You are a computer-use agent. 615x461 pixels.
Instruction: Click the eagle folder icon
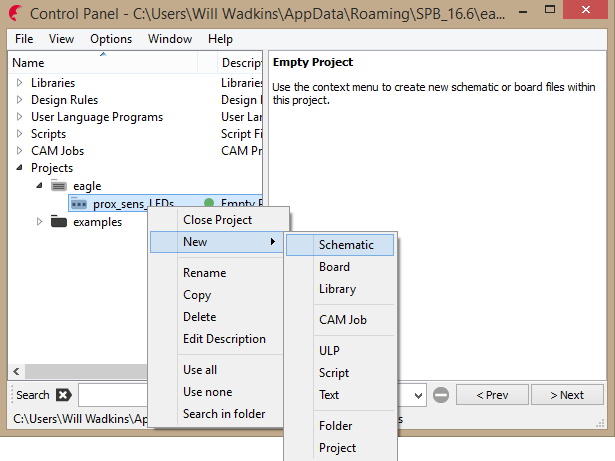point(59,186)
